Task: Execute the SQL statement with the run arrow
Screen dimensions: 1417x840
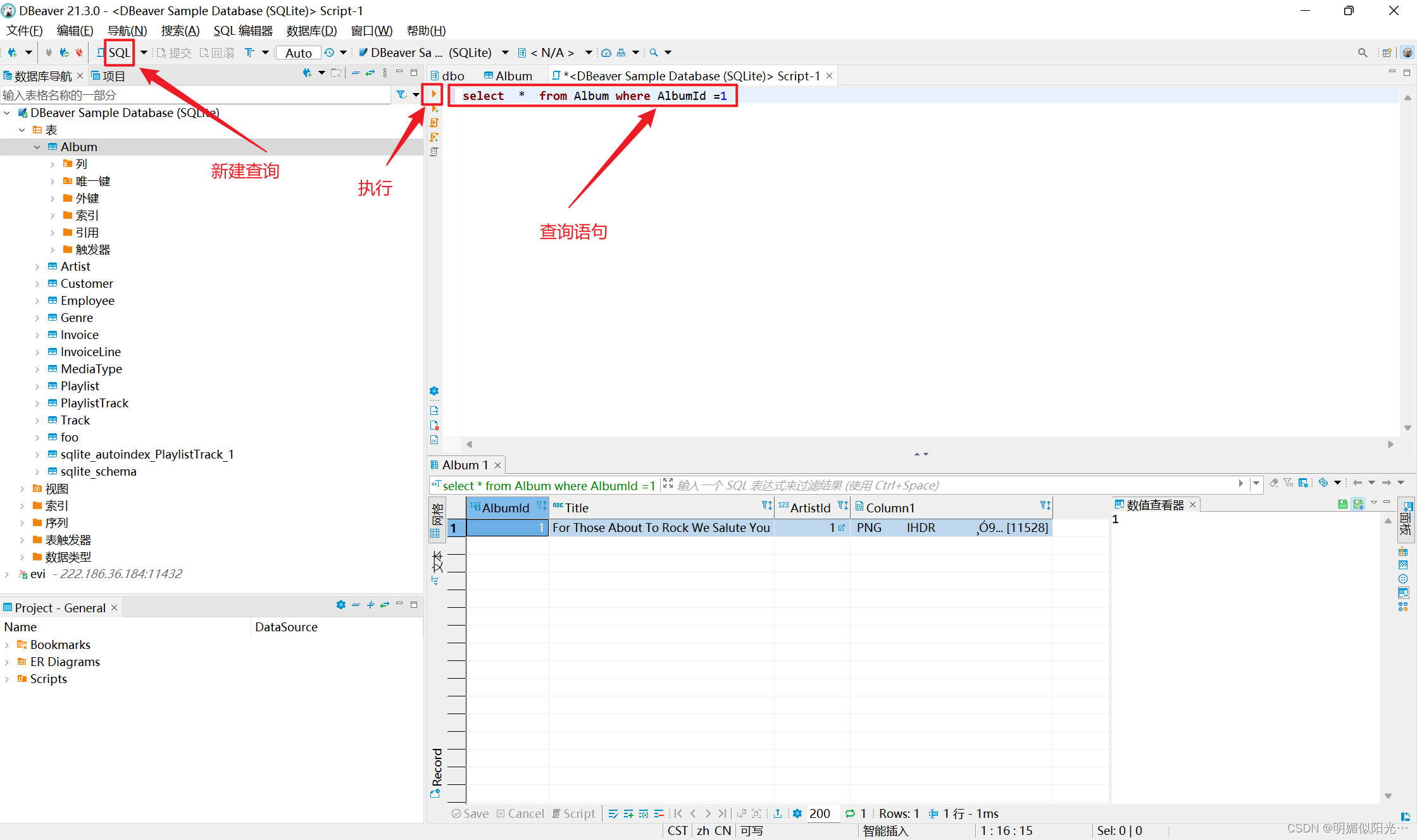Action: coord(434,94)
